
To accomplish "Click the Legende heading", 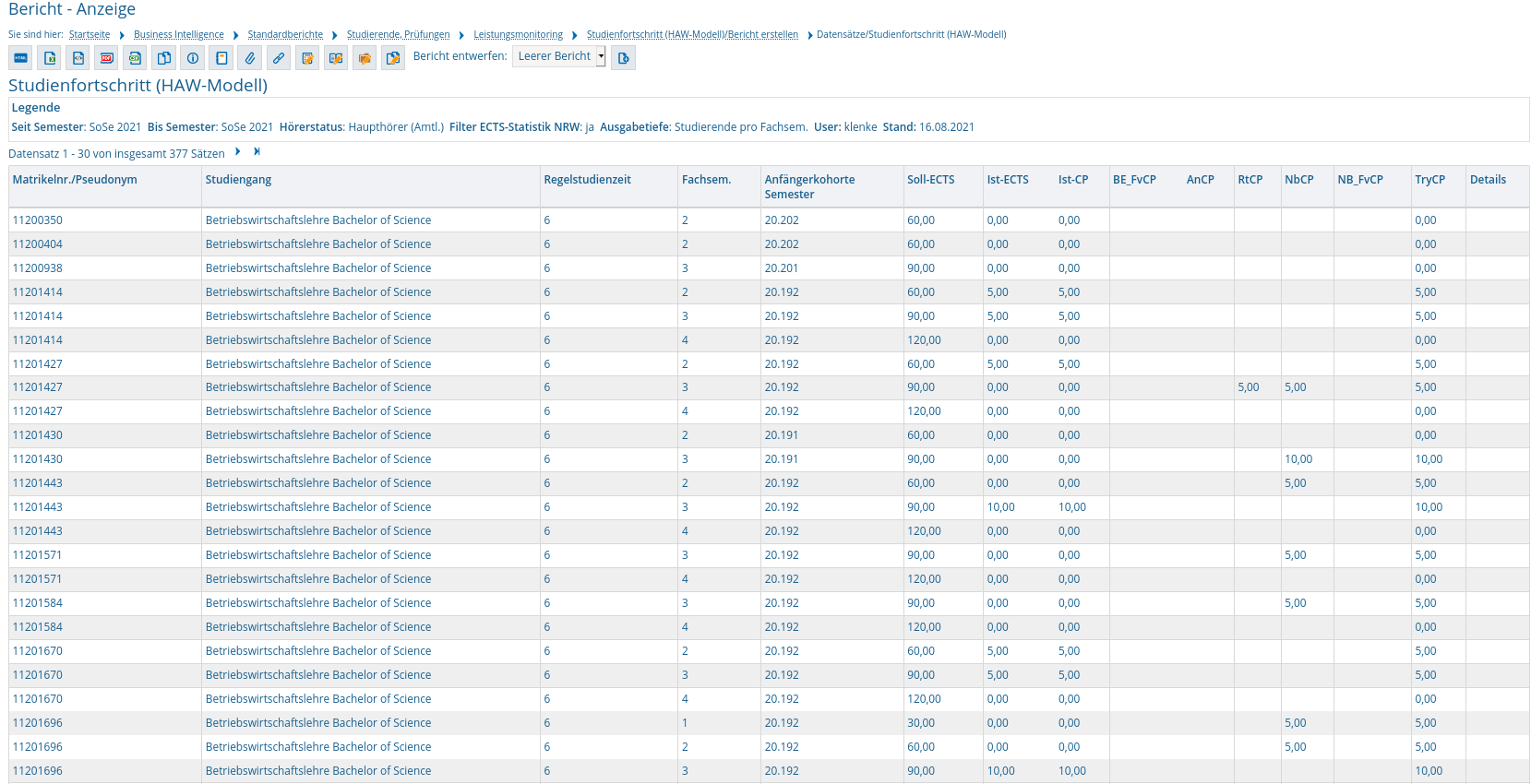I will (36, 108).
